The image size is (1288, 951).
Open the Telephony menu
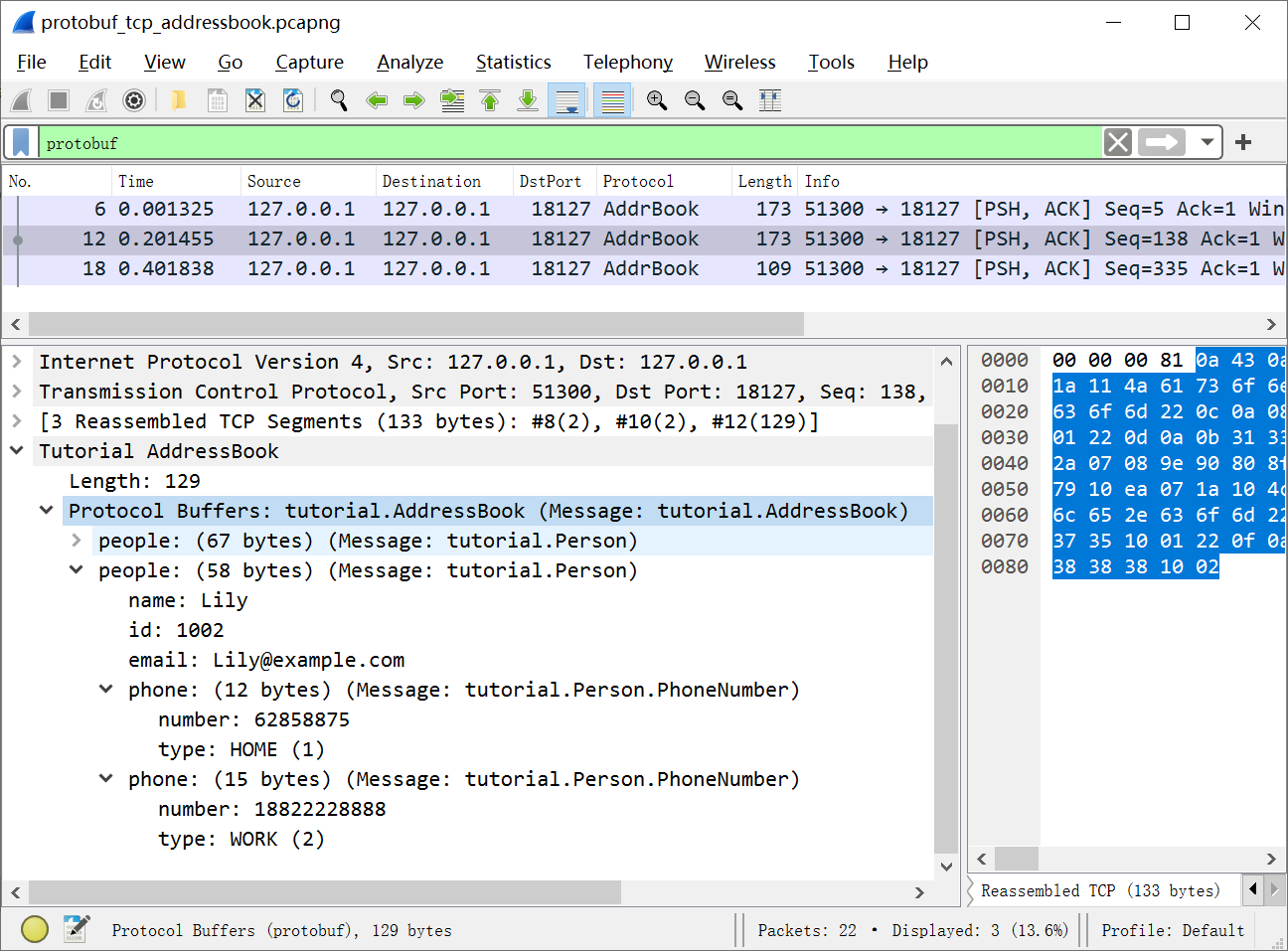(x=627, y=62)
